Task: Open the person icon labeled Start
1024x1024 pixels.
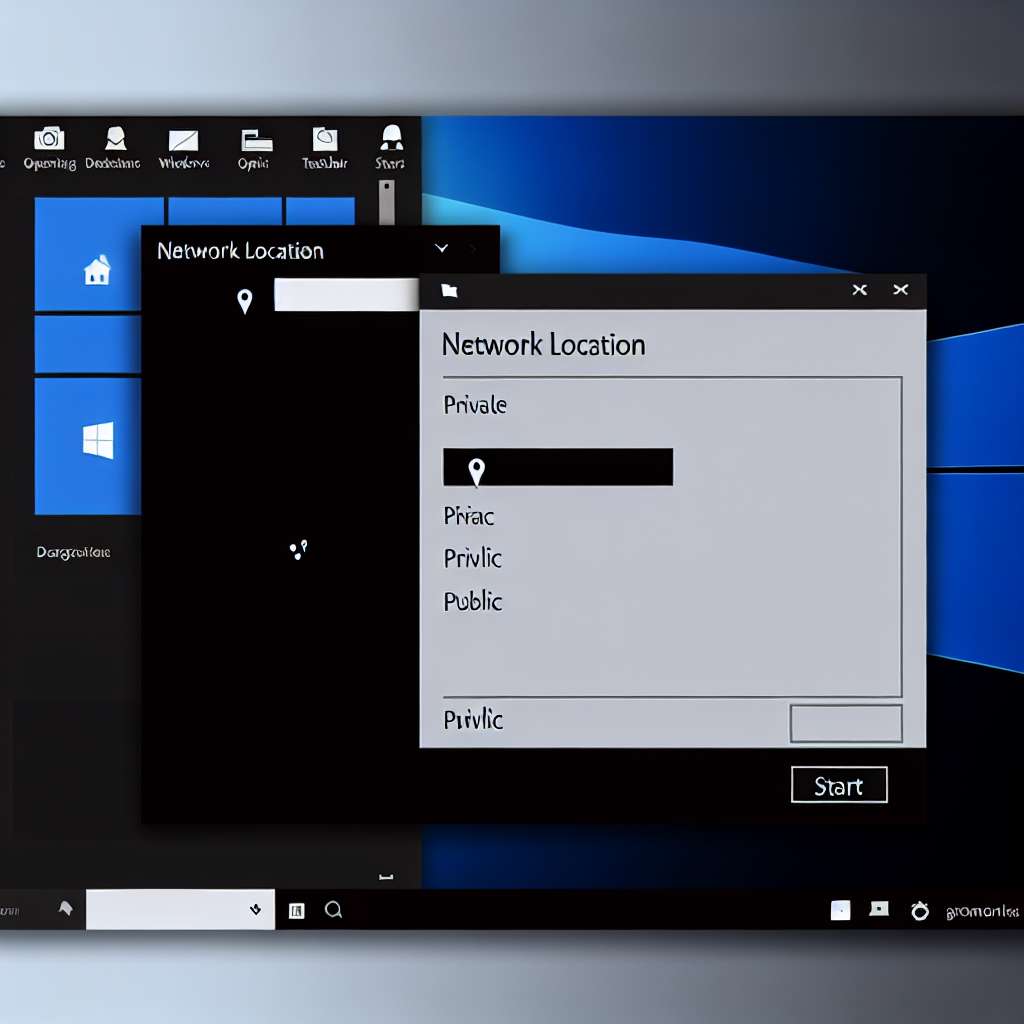Action: (x=391, y=137)
